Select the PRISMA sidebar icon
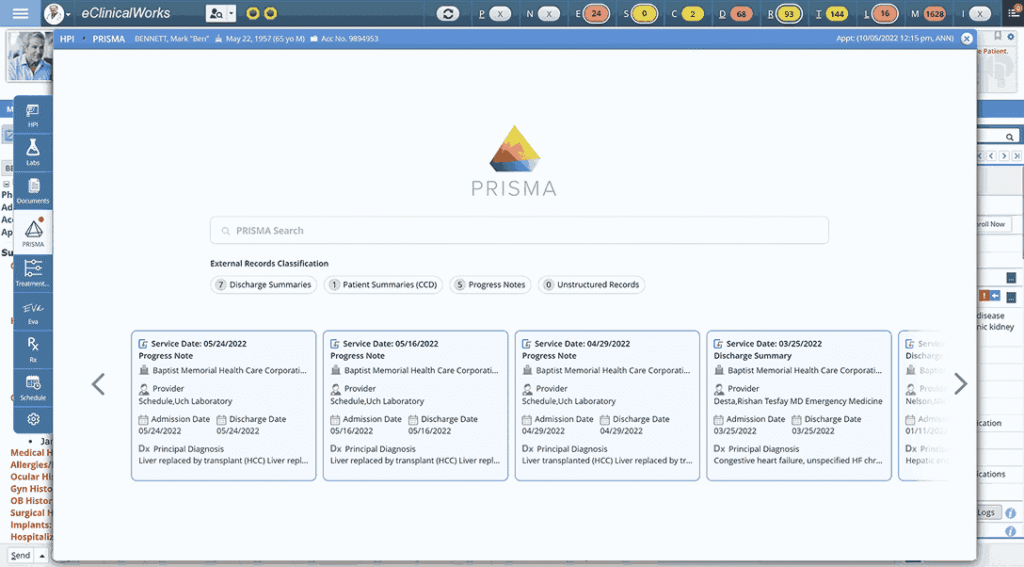Image resolution: width=1024 pixels, height=567 pixels. tap(33, 232)
